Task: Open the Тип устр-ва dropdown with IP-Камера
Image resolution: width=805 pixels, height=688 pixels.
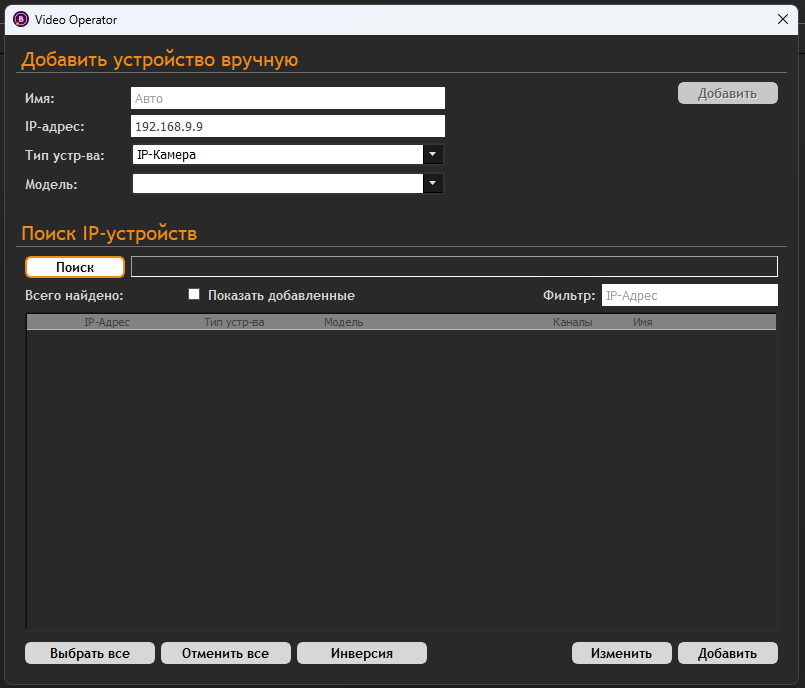Action: 432,155
